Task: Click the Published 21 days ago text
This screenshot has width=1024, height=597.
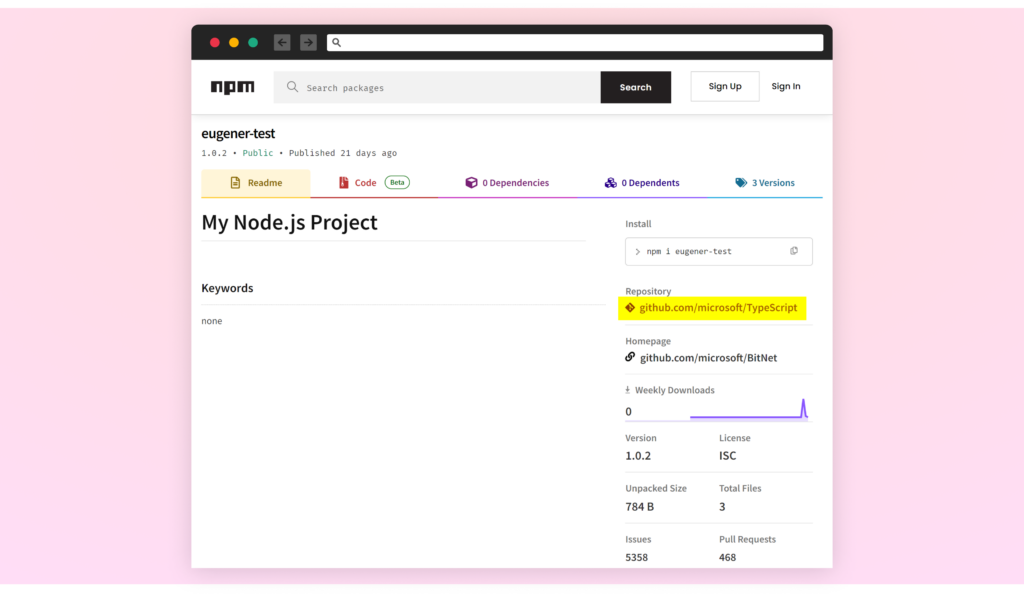Action: pos(343,153)
